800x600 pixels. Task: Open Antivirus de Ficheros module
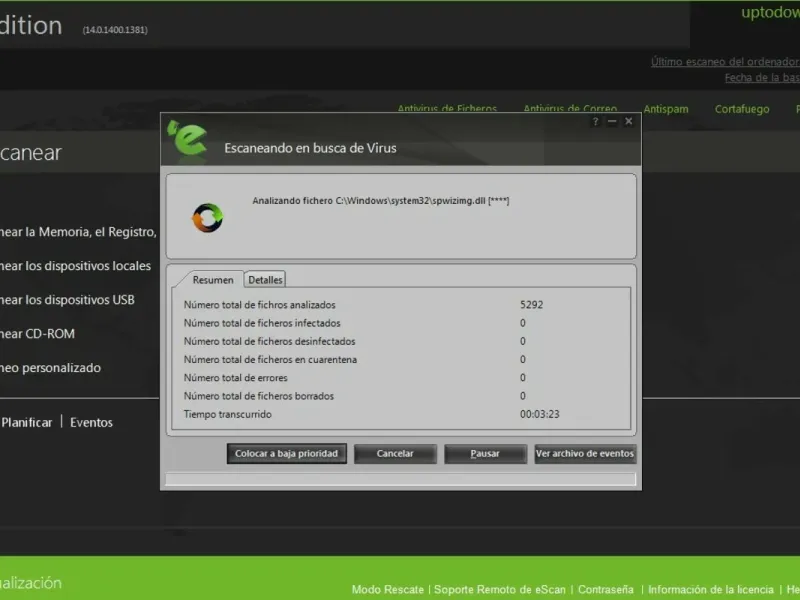pos(447,108)
